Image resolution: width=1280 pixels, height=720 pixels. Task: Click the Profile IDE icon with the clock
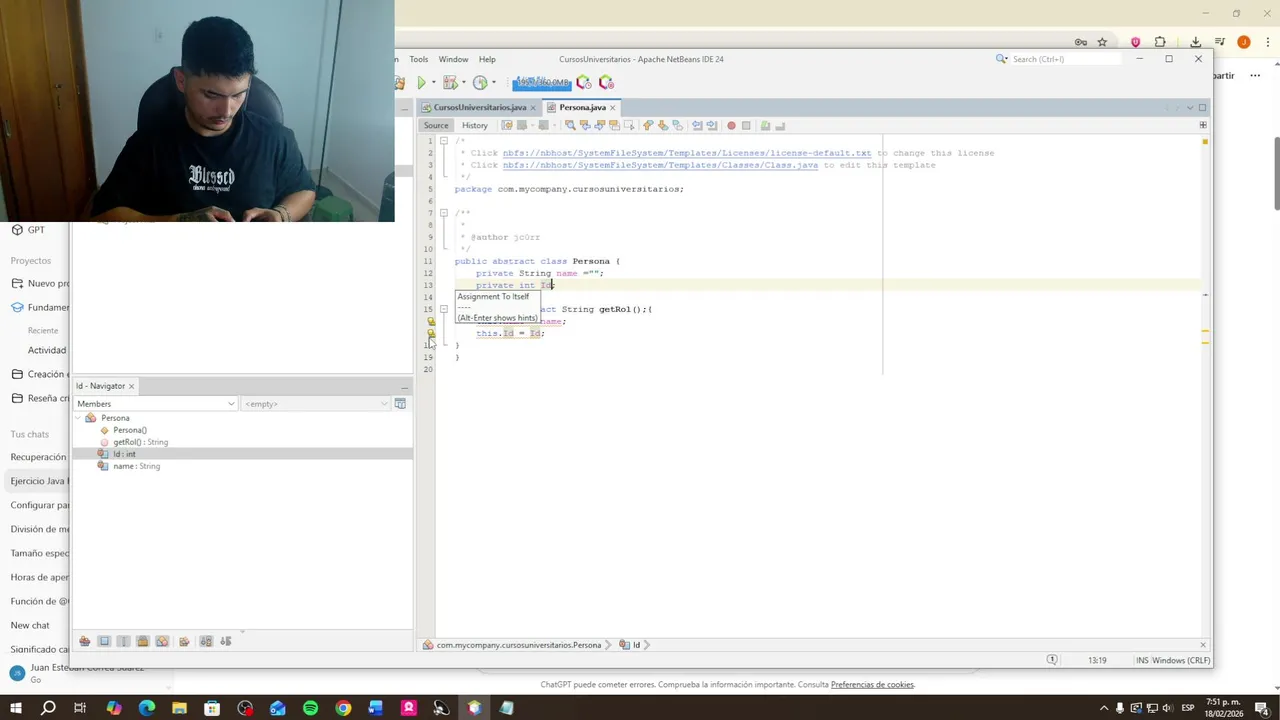(x=584, y=83)
